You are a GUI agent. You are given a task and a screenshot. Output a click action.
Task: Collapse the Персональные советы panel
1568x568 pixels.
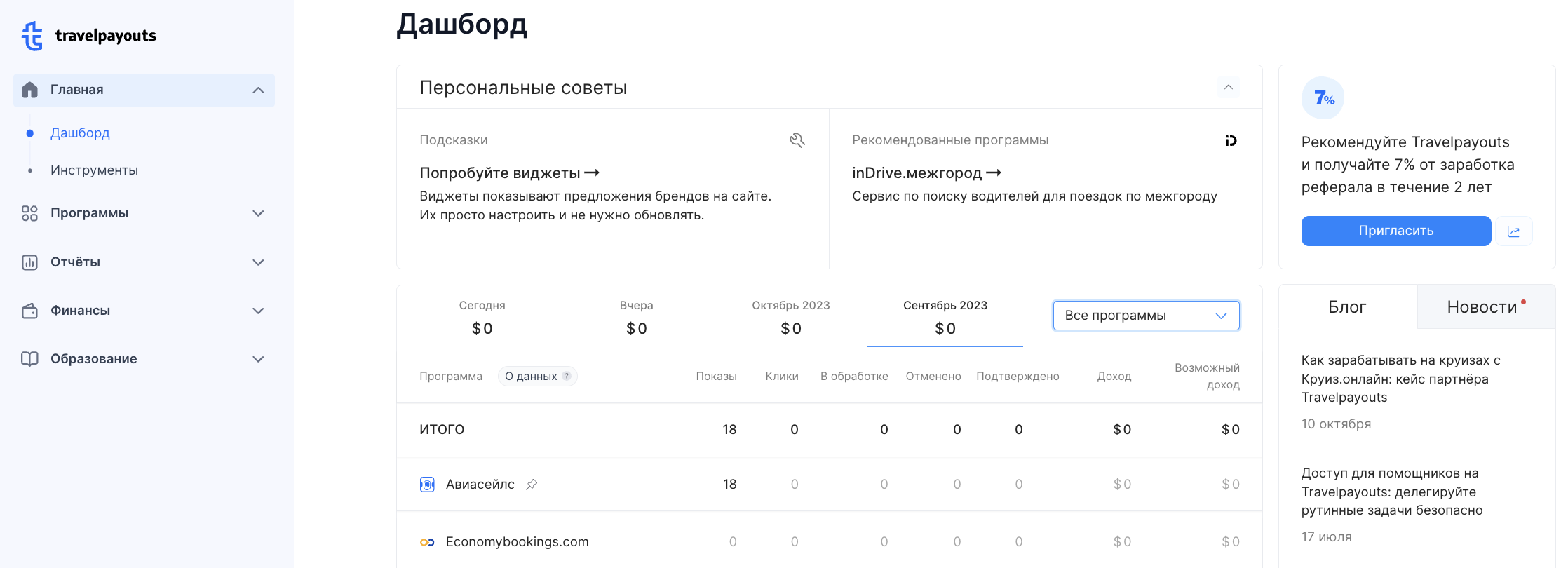coord(1229,87)
